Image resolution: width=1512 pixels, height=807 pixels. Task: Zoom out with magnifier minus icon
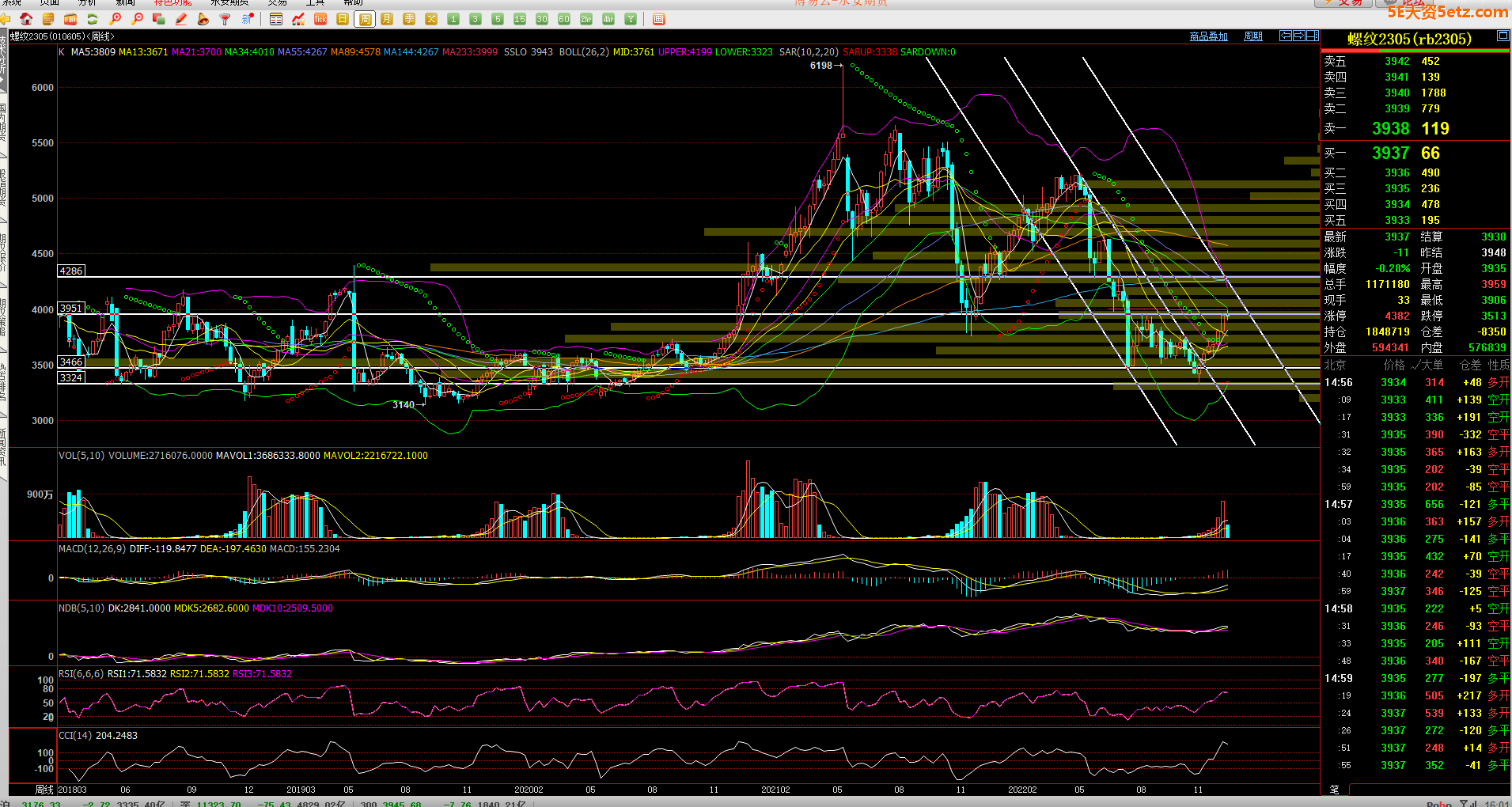tap(138, 19)
